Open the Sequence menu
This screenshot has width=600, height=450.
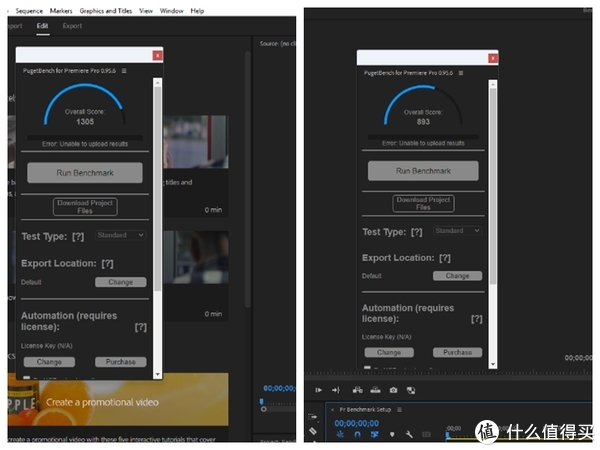coord(29,11)
